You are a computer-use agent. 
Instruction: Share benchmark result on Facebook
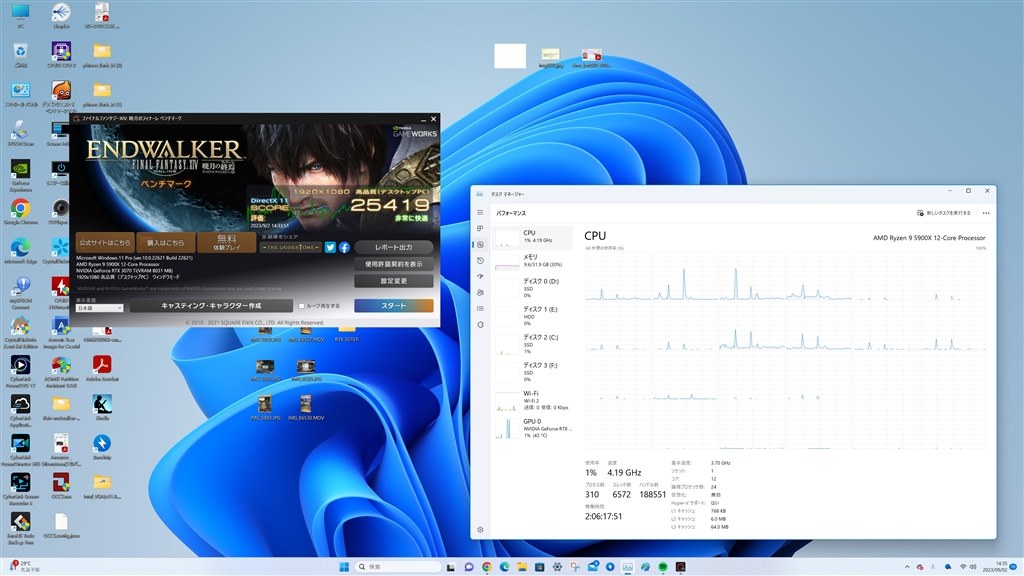click(x=344, y=248)
